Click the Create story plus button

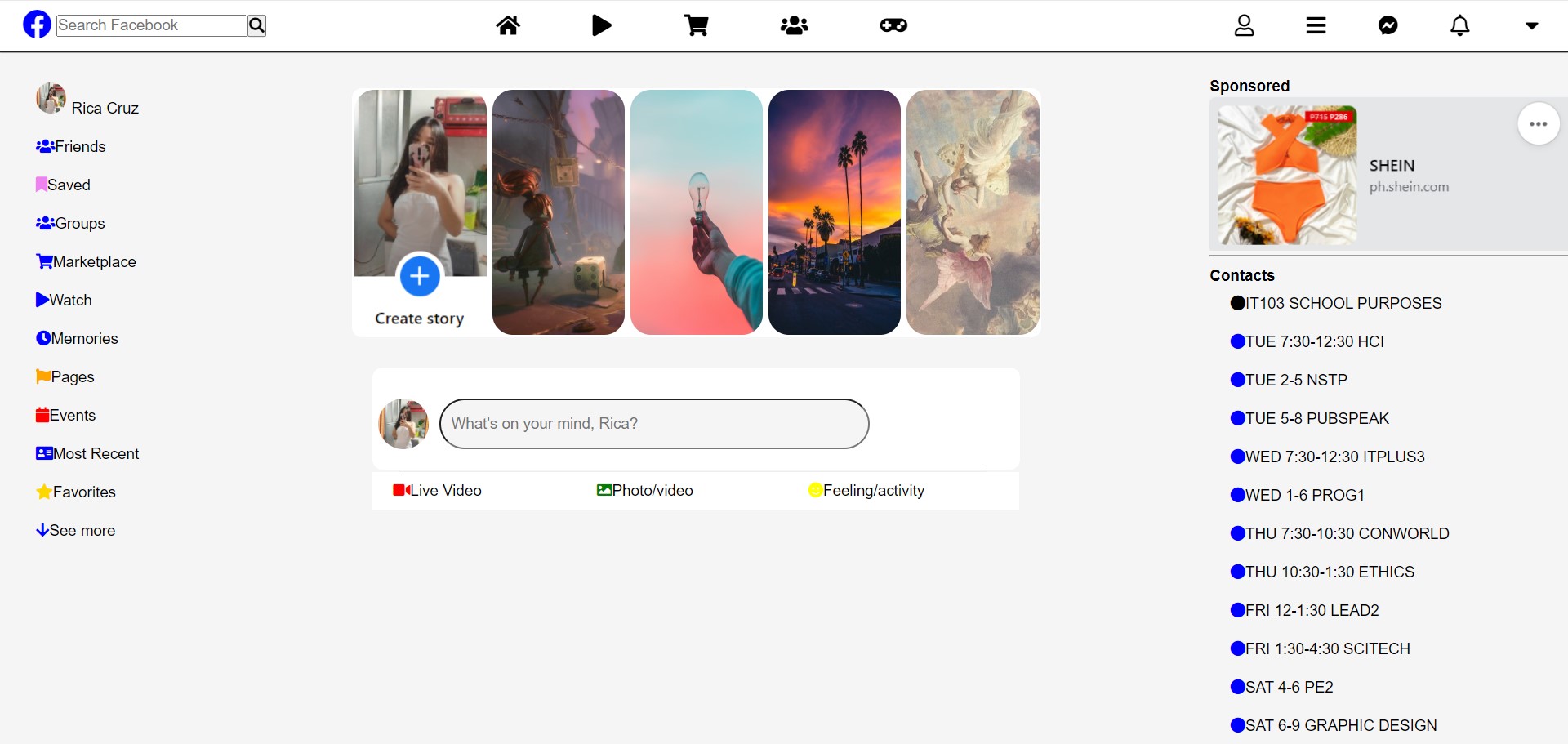pos(420,277)
